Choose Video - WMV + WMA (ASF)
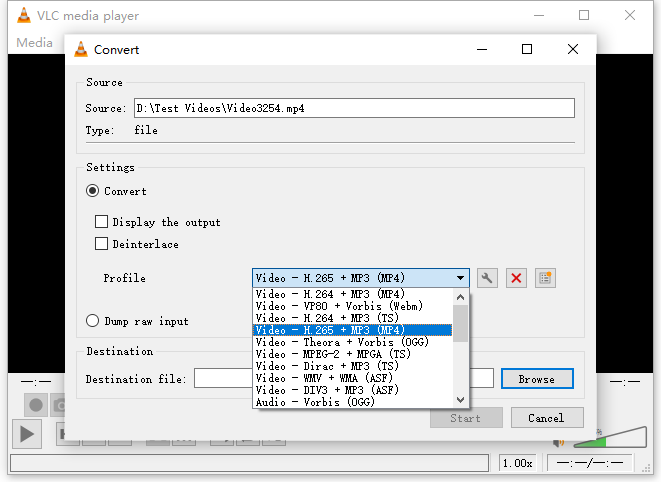Screen dimensions: 661x482 (353, 378)
